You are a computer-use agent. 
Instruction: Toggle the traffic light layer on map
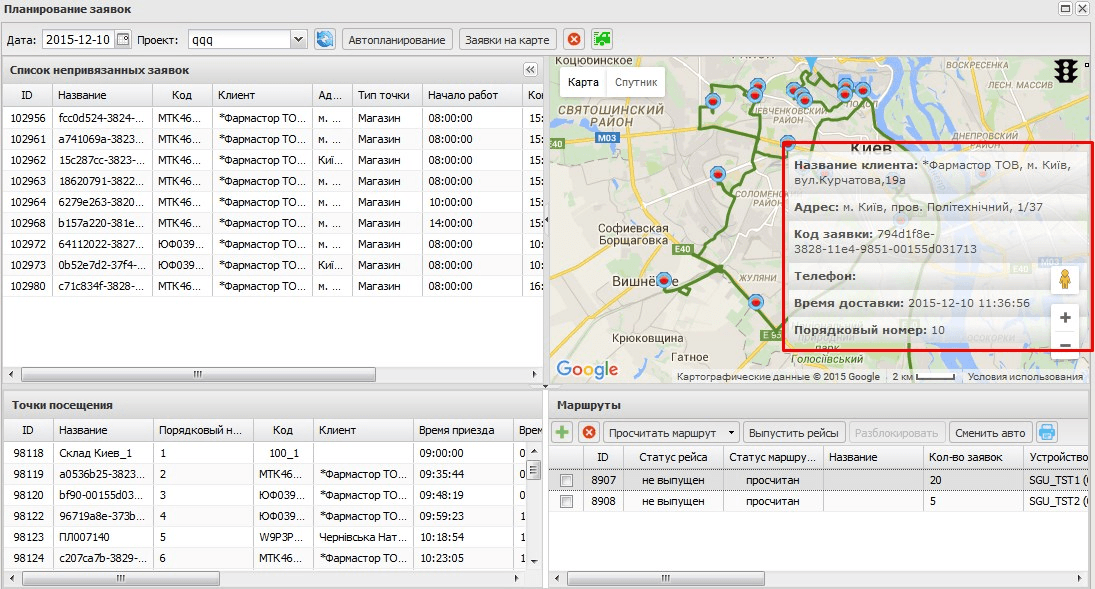pos(1066,71)
